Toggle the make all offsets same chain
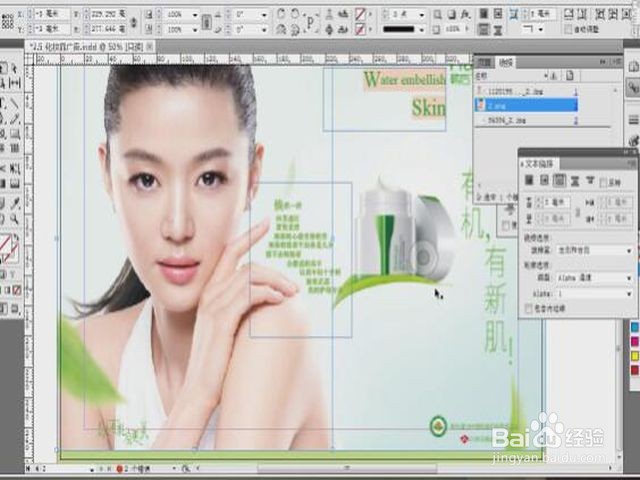This screenshot has width=640, height=480. [x=577, y=211]
